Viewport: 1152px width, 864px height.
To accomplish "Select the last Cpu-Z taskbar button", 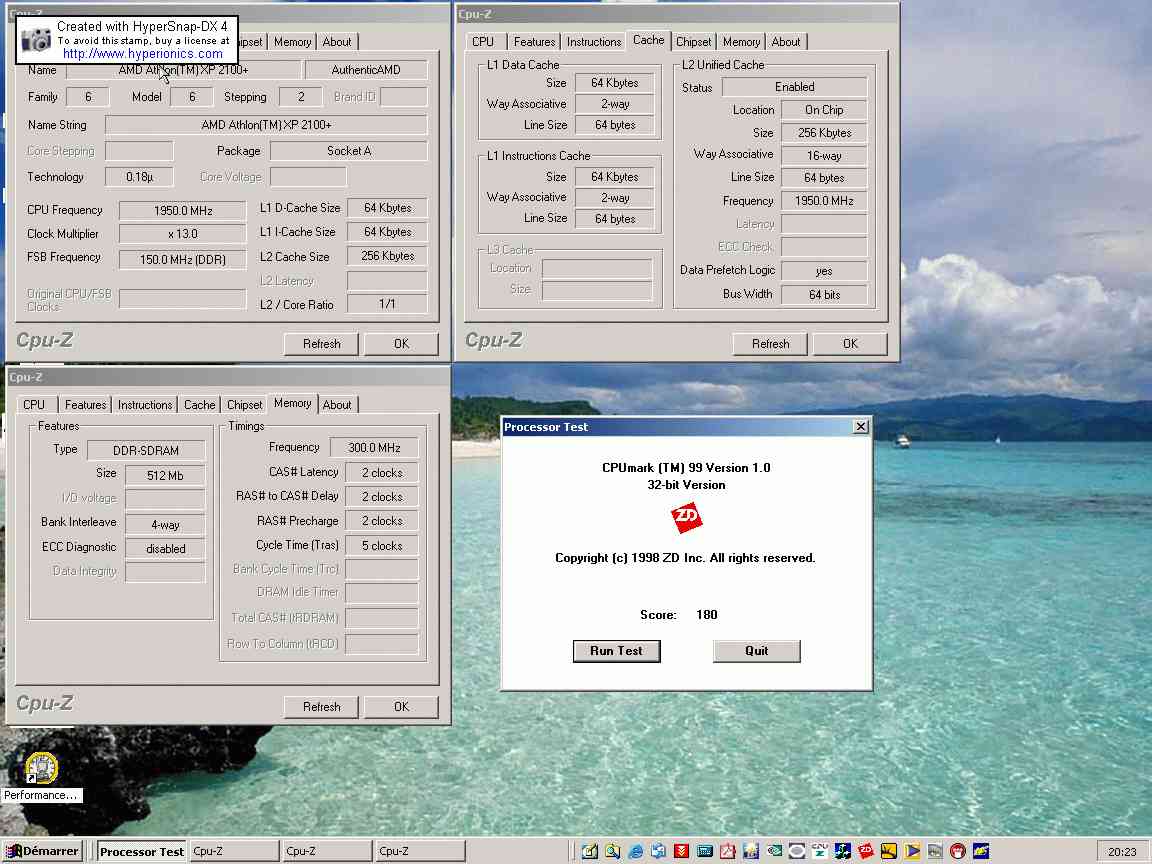I will point(420,852).
